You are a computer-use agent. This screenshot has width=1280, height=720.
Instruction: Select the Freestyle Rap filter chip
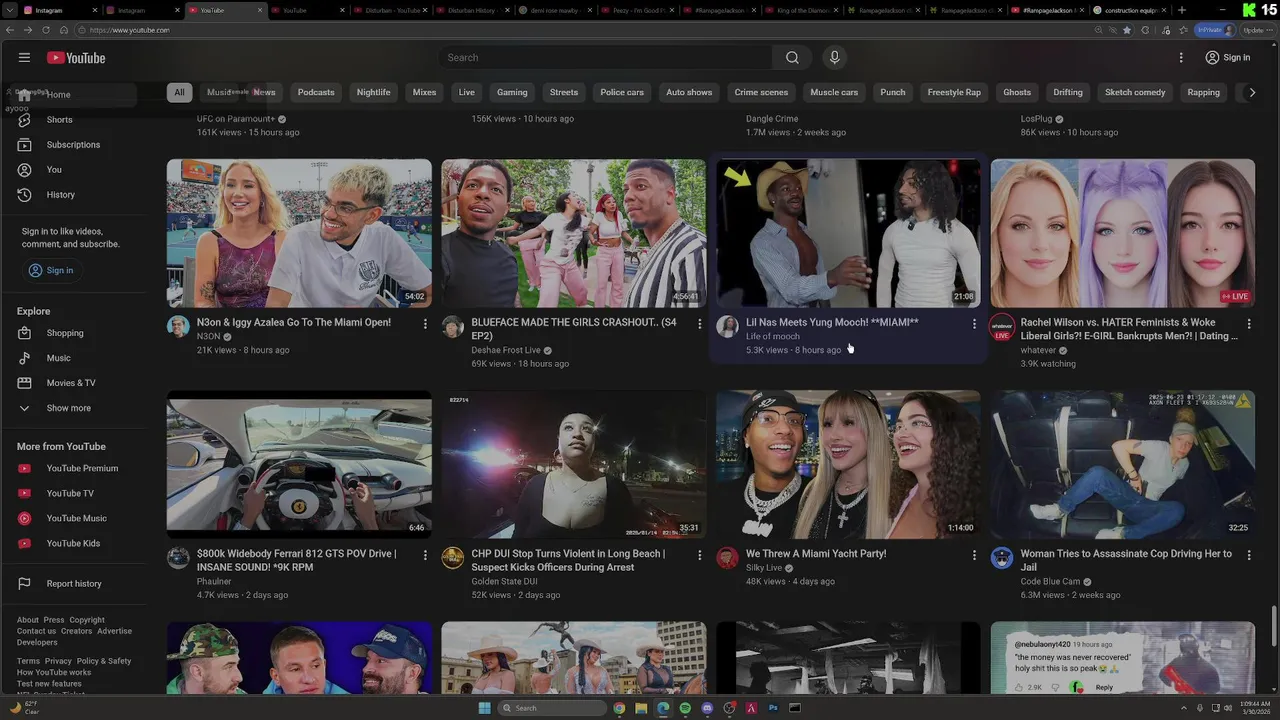[x=954, y=92]
